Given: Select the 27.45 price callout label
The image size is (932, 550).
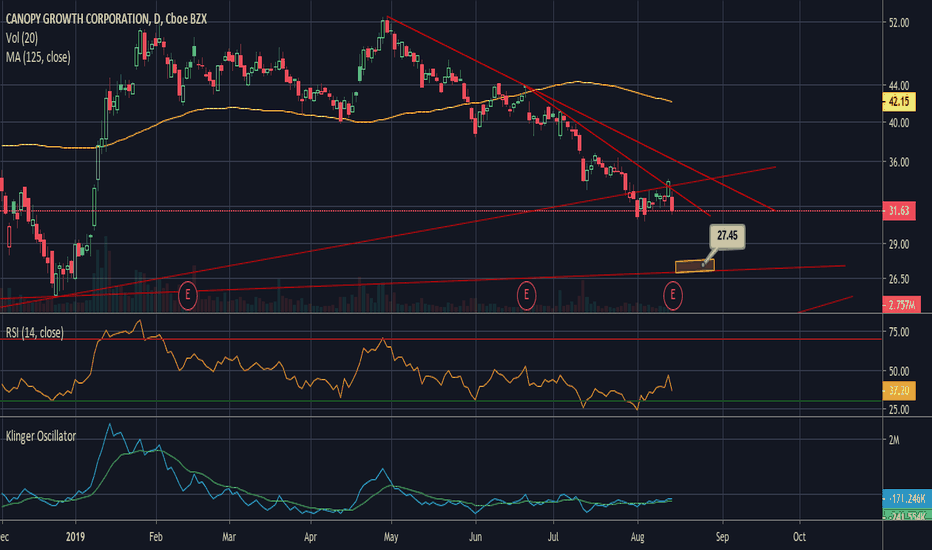Looking at the screenshot, I should click(727, 236).
